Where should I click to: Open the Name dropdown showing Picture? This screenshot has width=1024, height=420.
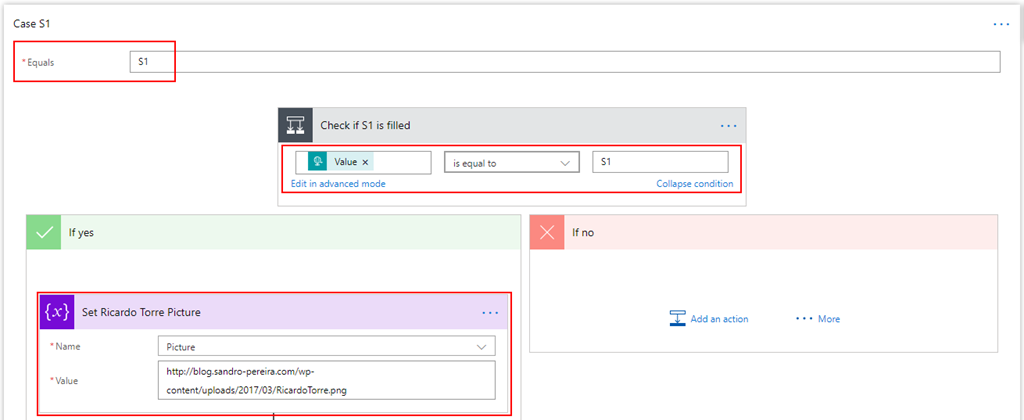326,346
